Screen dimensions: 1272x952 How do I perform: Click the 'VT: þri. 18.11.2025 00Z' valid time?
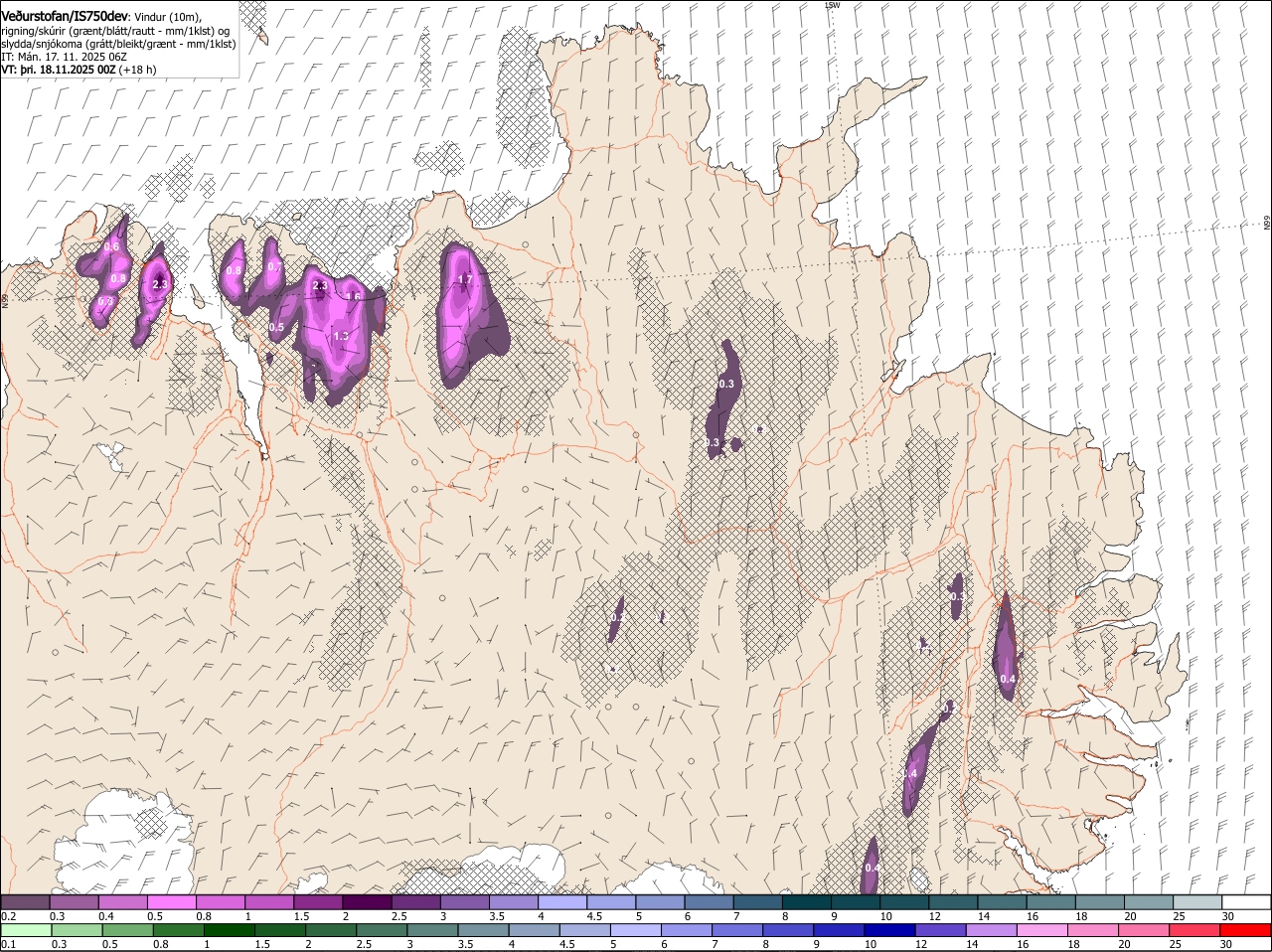[x=59, y=70]
